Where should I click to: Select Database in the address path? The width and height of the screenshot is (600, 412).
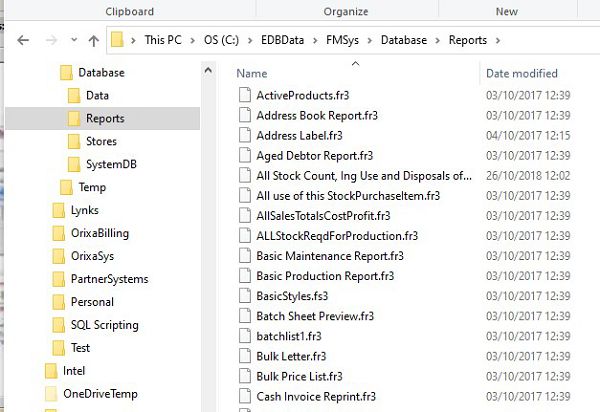(404, 40)
